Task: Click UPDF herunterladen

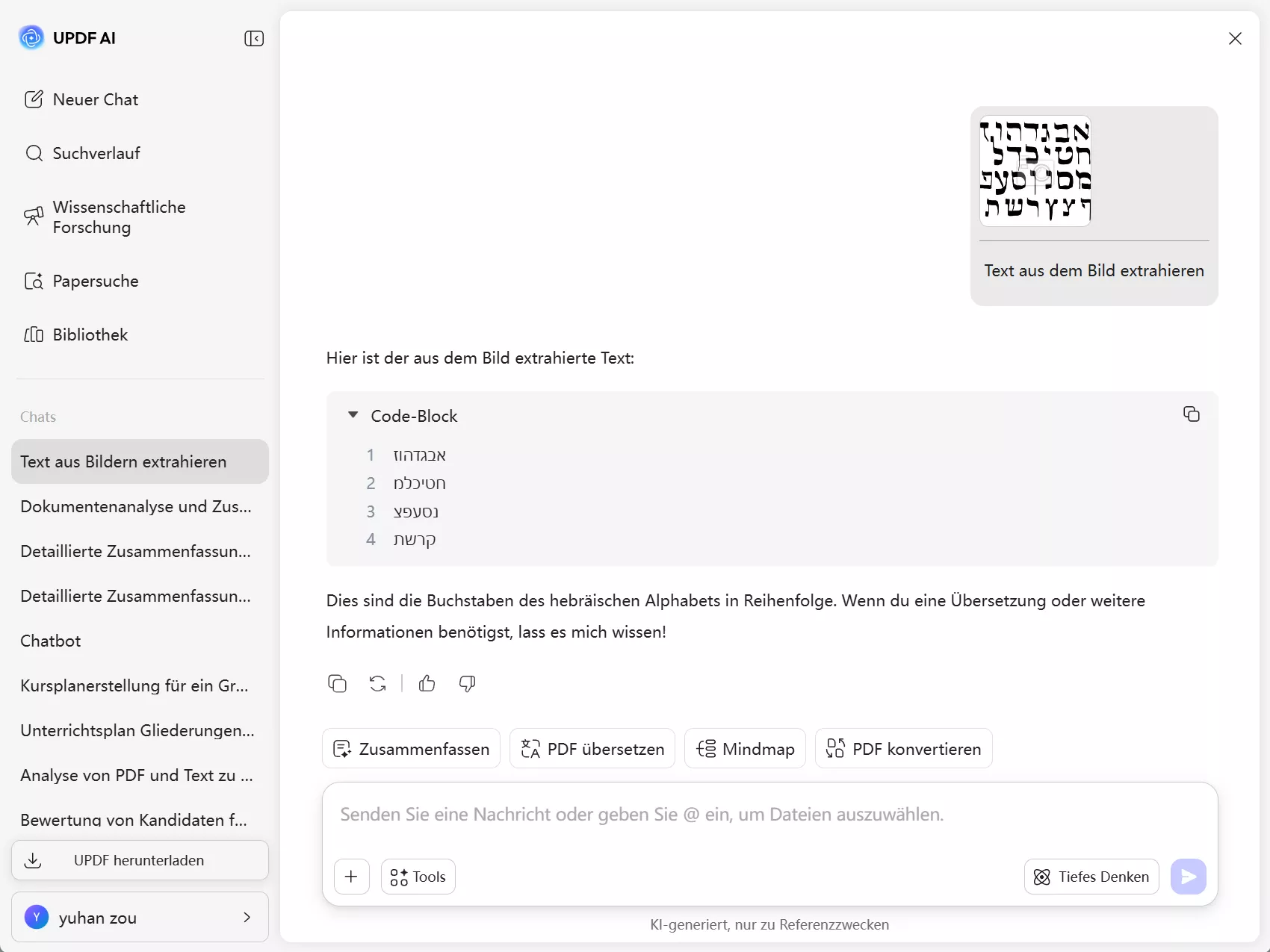Action: [139, 859]
